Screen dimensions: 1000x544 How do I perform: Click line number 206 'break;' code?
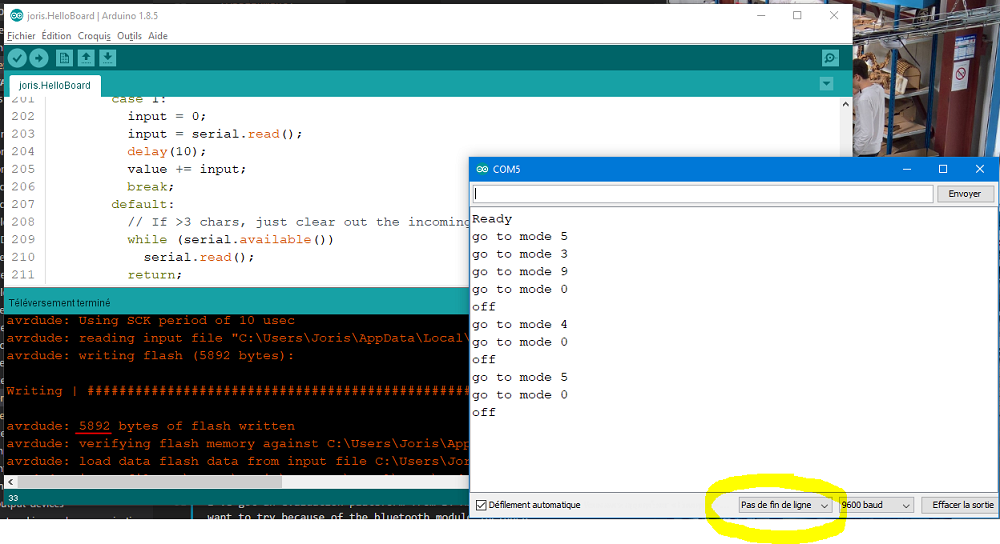[151, 187]
